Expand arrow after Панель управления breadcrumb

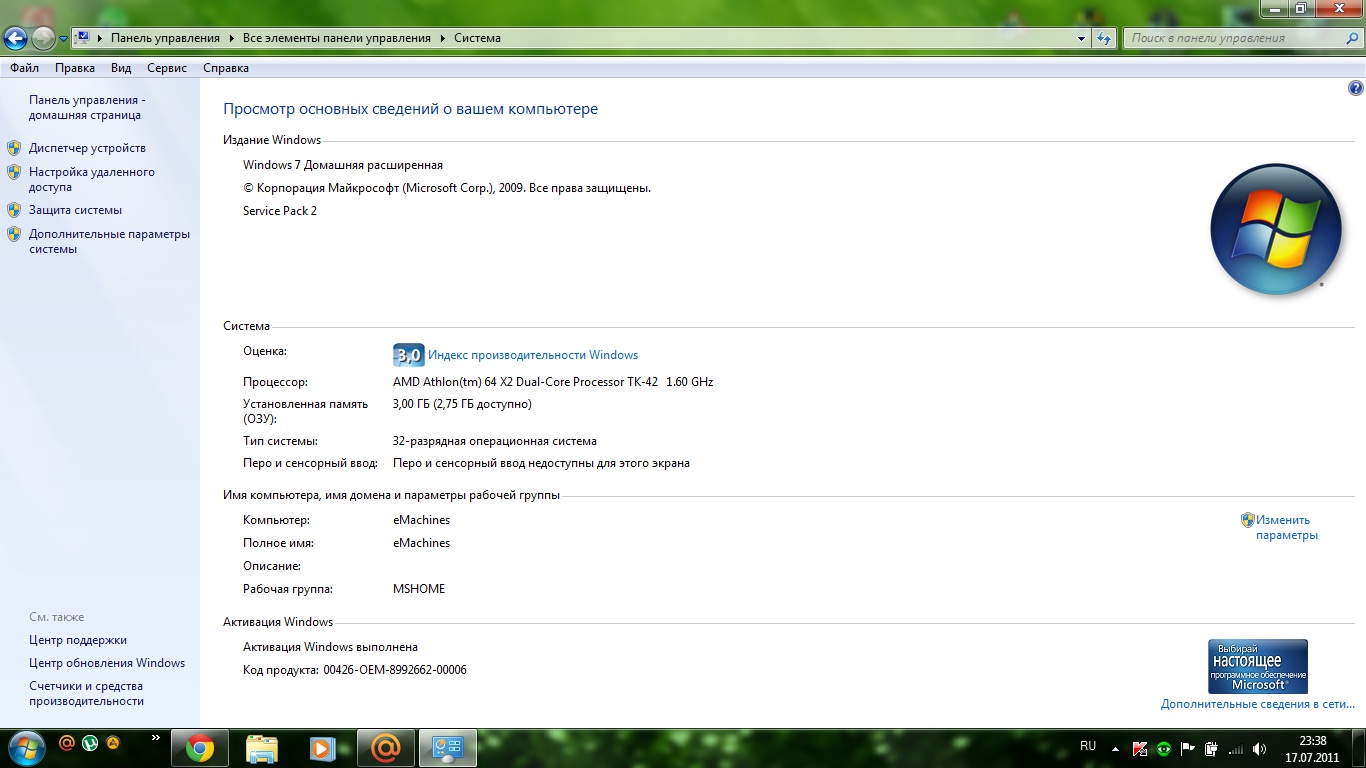pyautogui.click(x=231, y=38)
